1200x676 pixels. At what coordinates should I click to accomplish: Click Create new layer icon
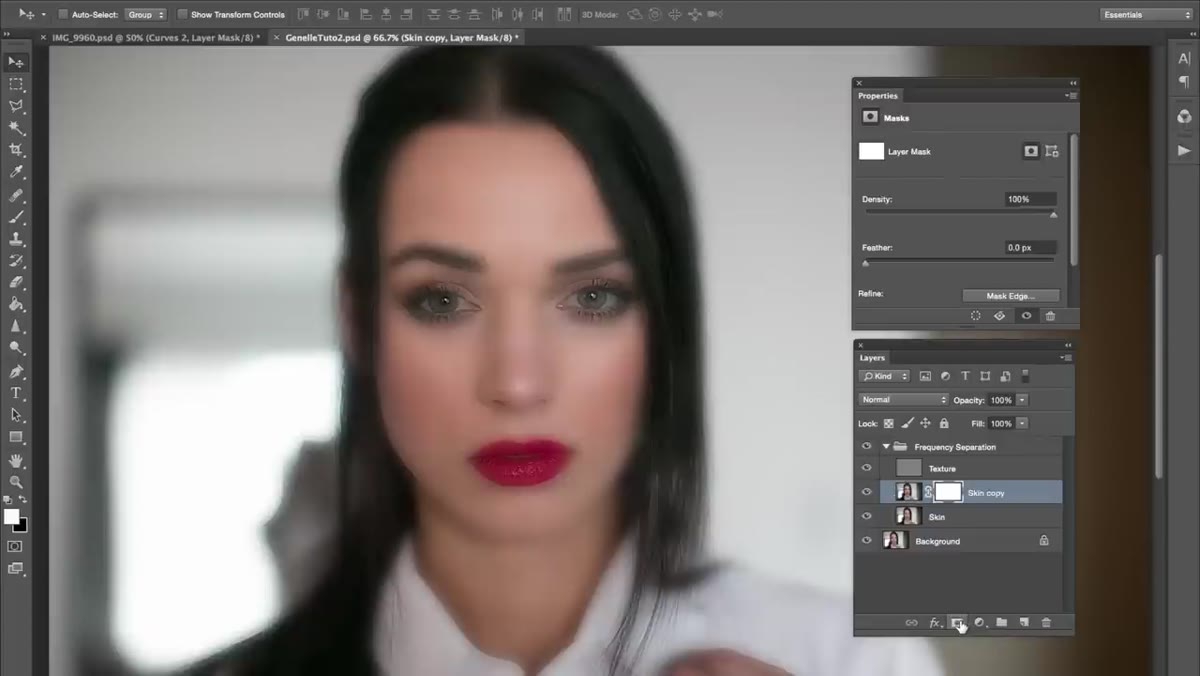coord(1024,622)
